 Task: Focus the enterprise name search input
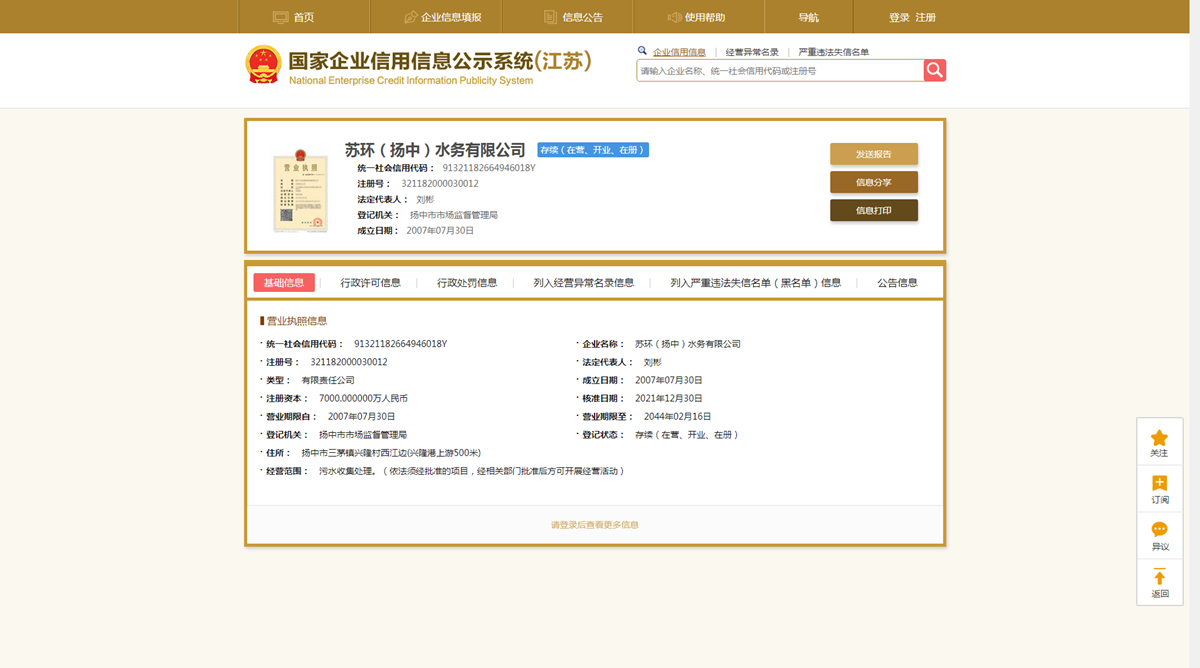coord(780,71)
